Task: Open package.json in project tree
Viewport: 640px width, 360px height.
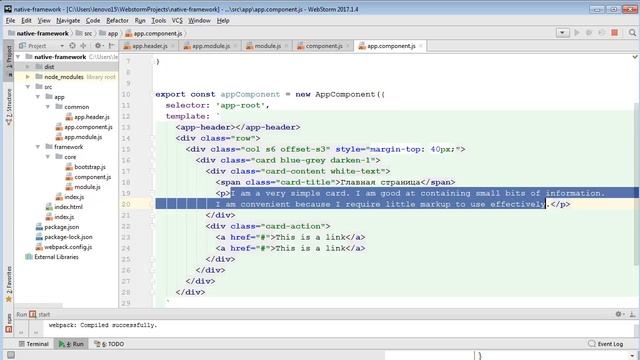Action: 57,227
